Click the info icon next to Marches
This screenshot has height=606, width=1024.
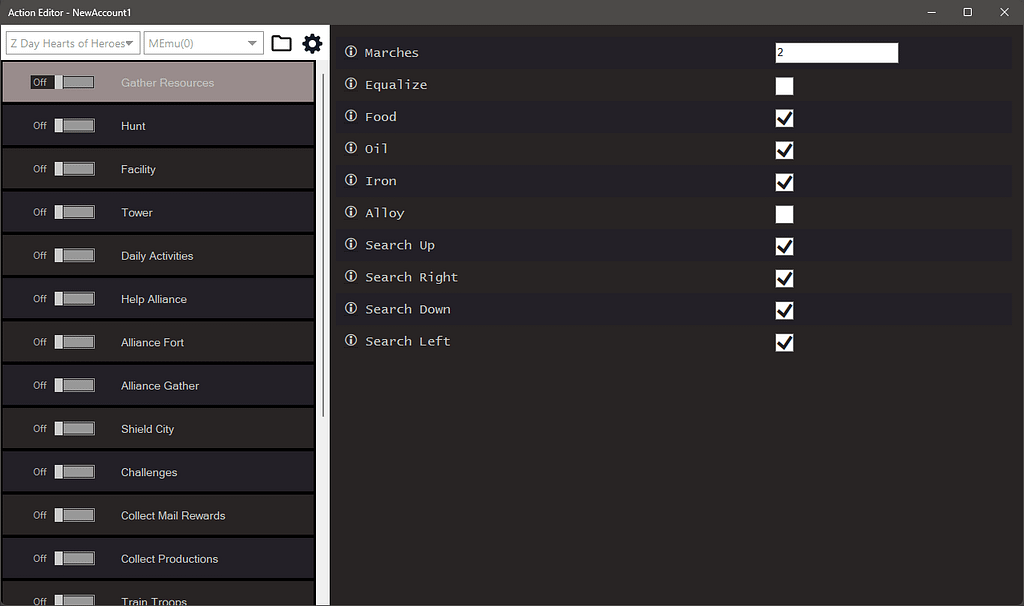pyautogui.click(x=349, y=52)
